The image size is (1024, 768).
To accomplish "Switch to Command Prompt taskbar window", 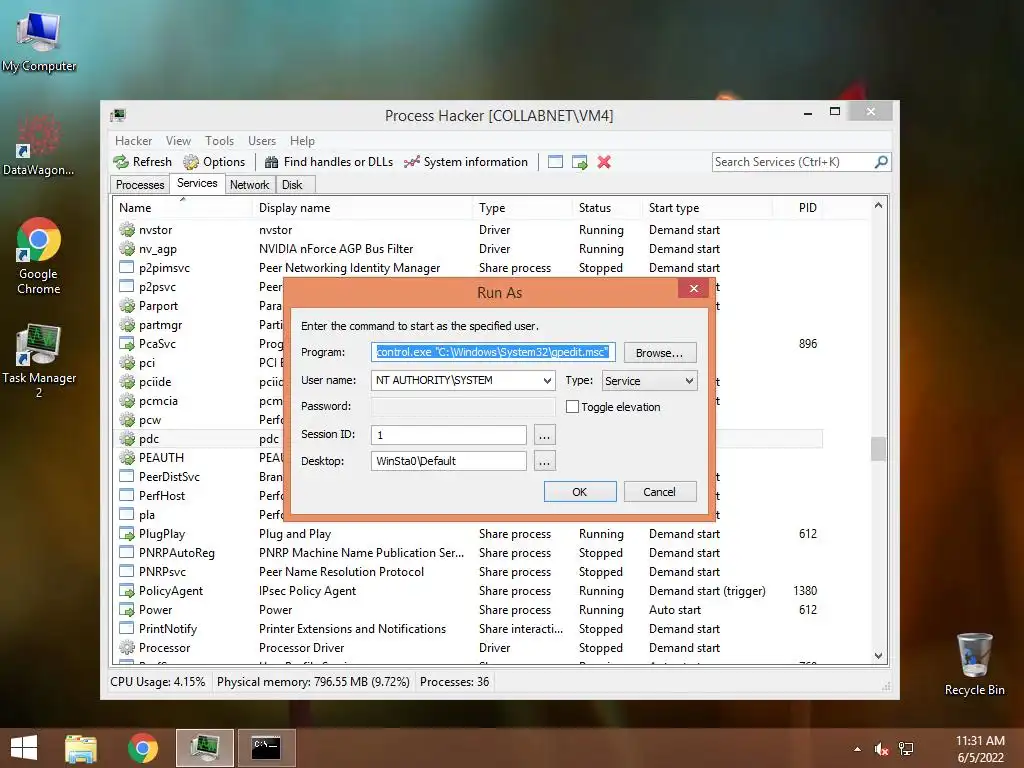I will point(266,748).
